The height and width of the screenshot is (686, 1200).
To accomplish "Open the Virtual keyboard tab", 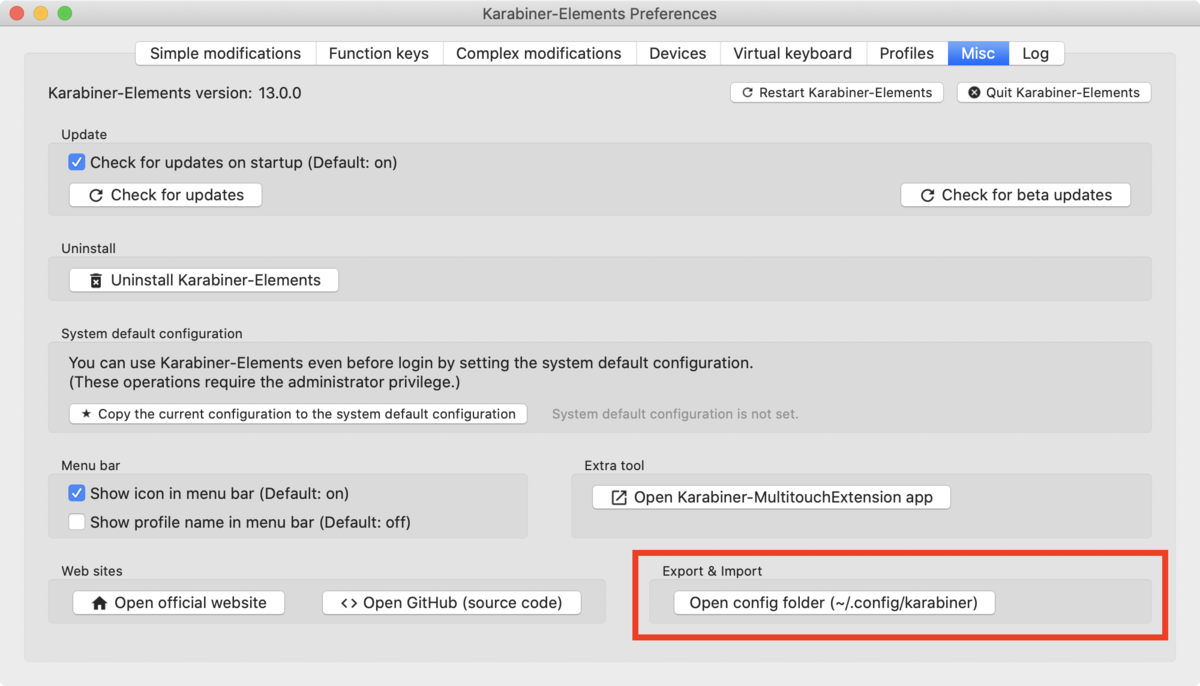I will 792,53.
